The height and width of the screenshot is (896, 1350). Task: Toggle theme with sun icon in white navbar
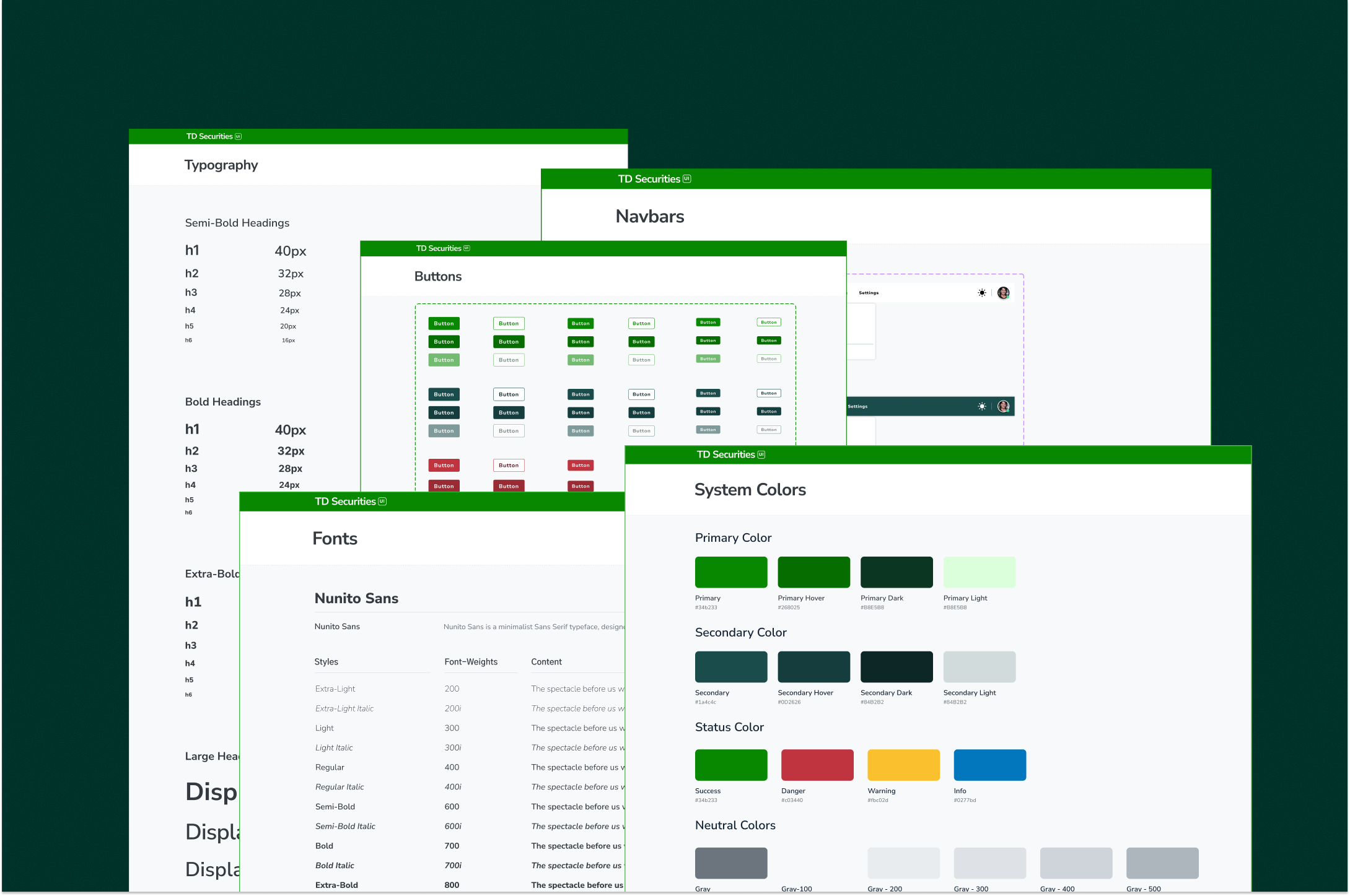(982, 293)
